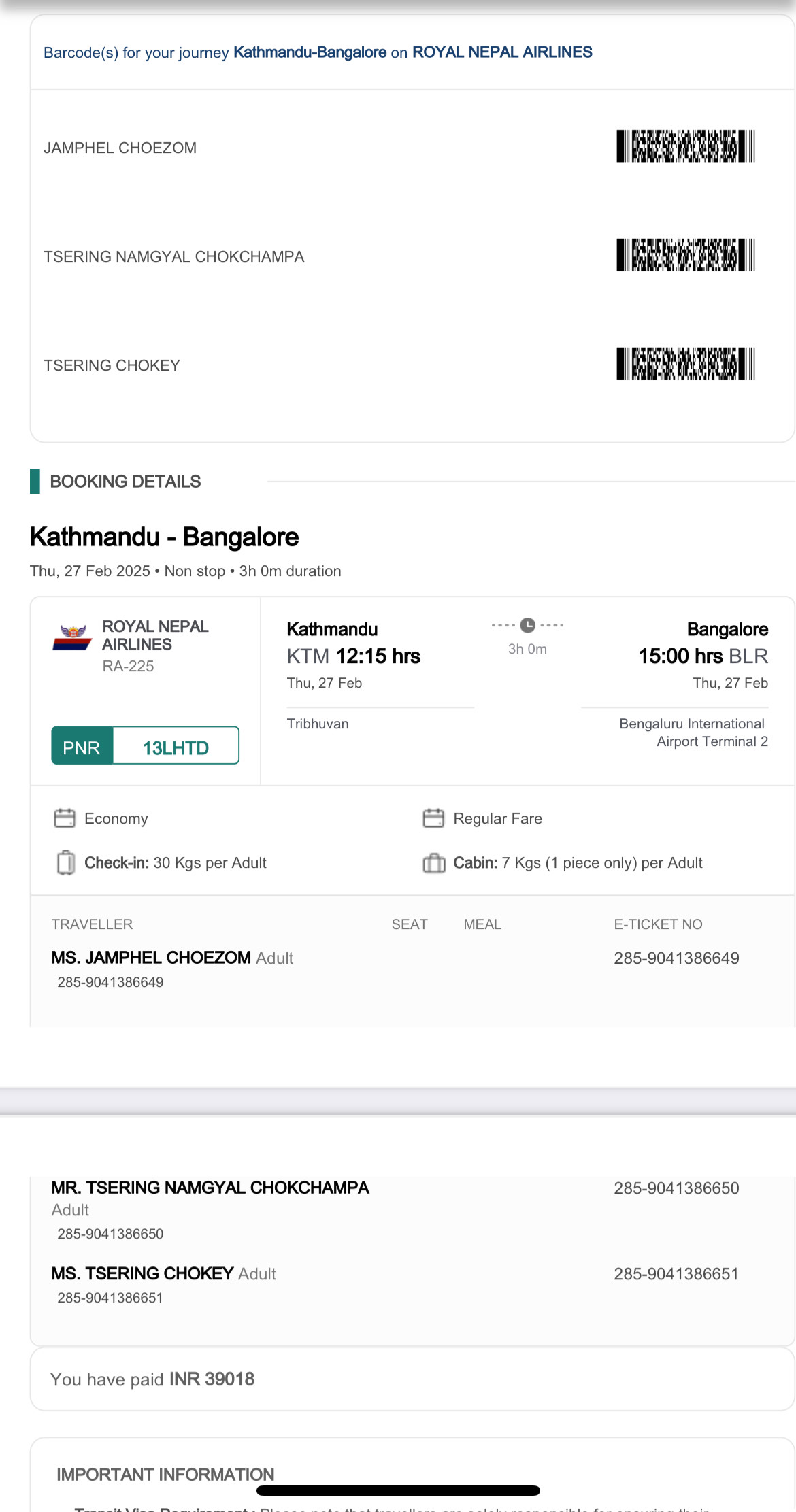The image size is (796, 1512).
Task: Select the PNR code 13LHTD
Action: point(176,747)
